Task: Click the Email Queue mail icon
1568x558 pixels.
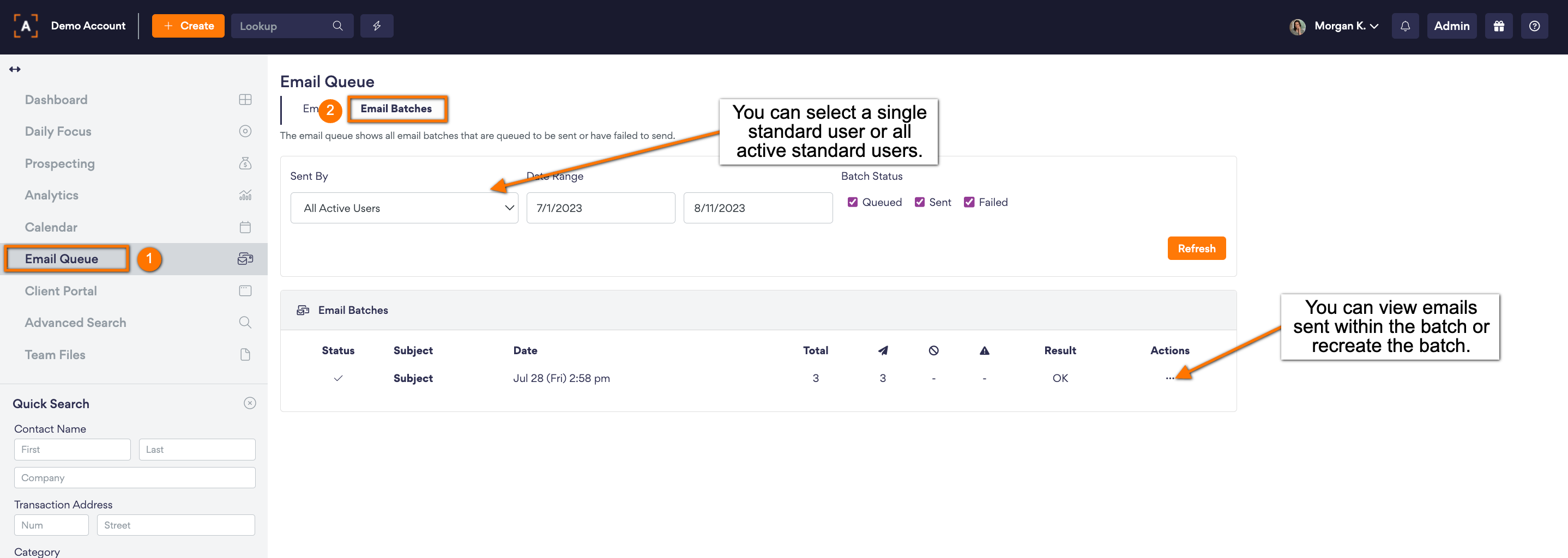Action: (x=245, y=259)
